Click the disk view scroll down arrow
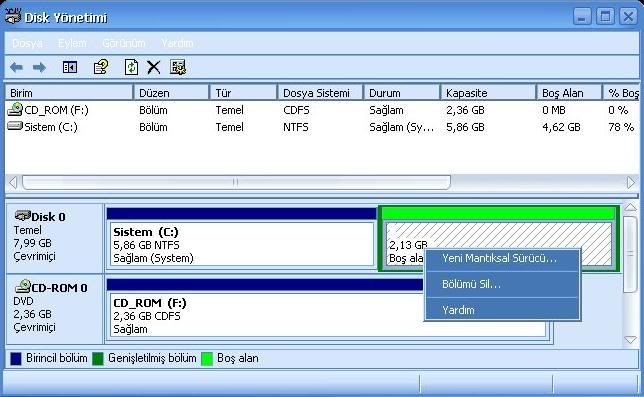This screenshot has height=397, width=644. [x=630, y=340]
